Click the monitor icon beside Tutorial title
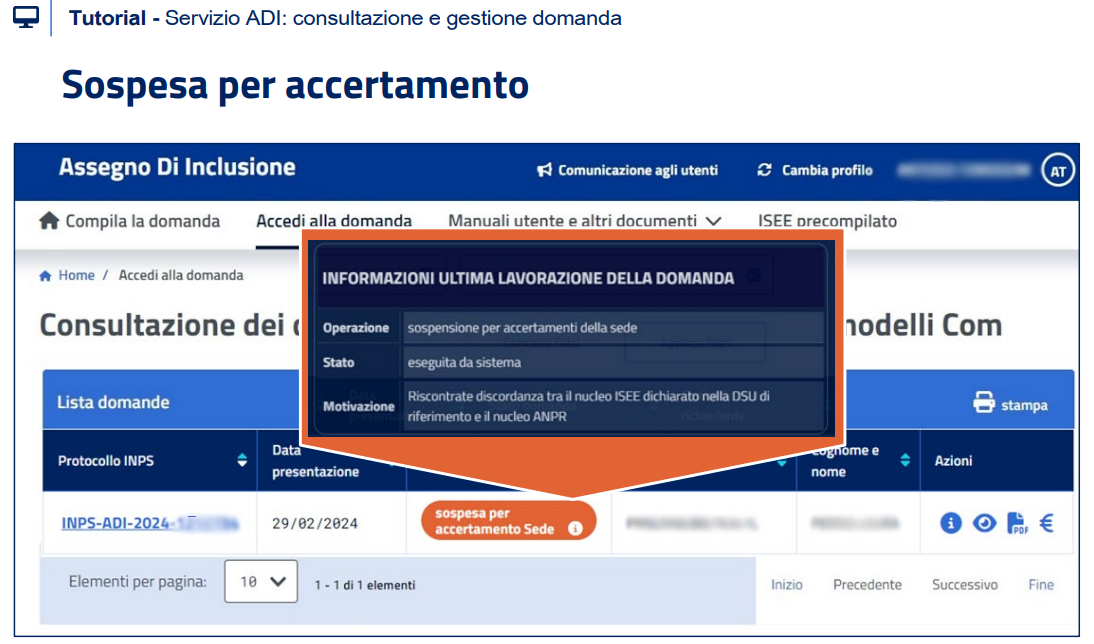This screenshot has width=1094, height=644. pyautogui.click(x=26, y=17)
